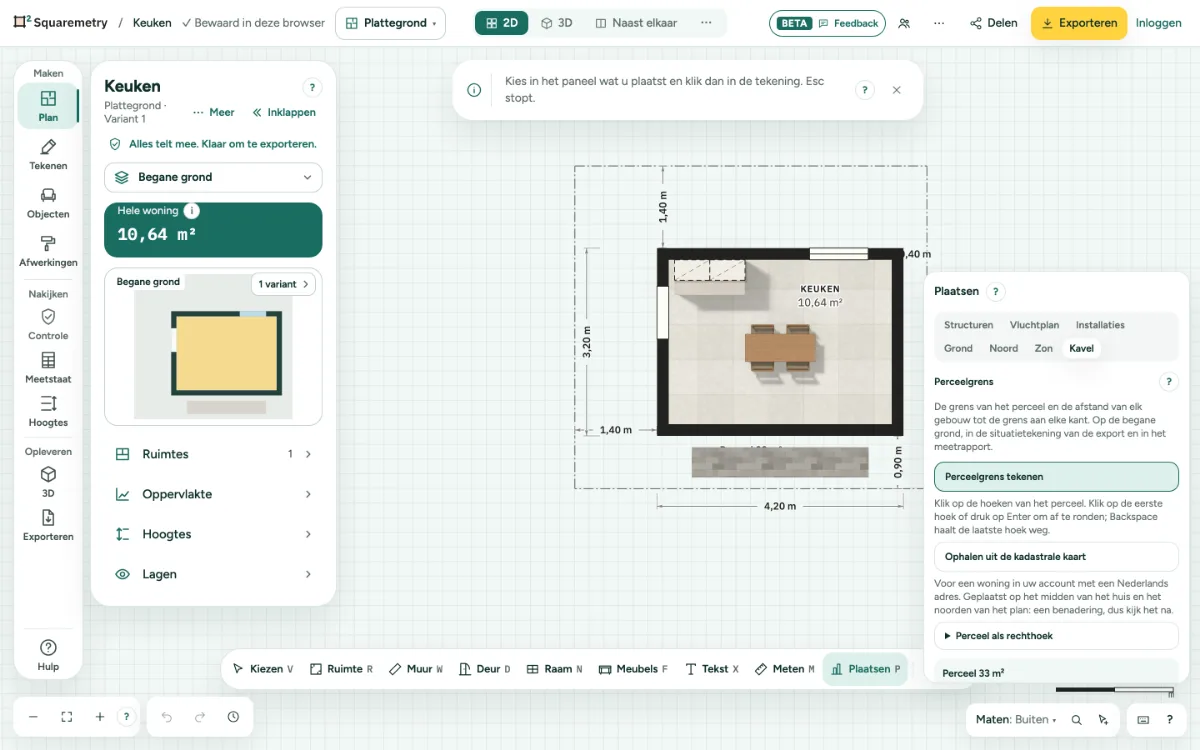Fit drawing to screen icon
Screen dimensions: 1200x750
(x=67, y=717)
